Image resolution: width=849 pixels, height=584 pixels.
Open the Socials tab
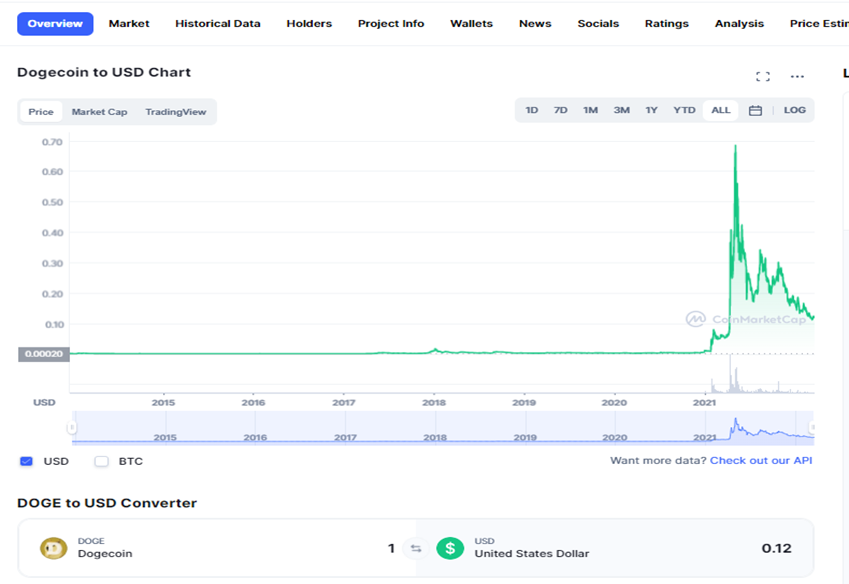(x=598, y=24)
